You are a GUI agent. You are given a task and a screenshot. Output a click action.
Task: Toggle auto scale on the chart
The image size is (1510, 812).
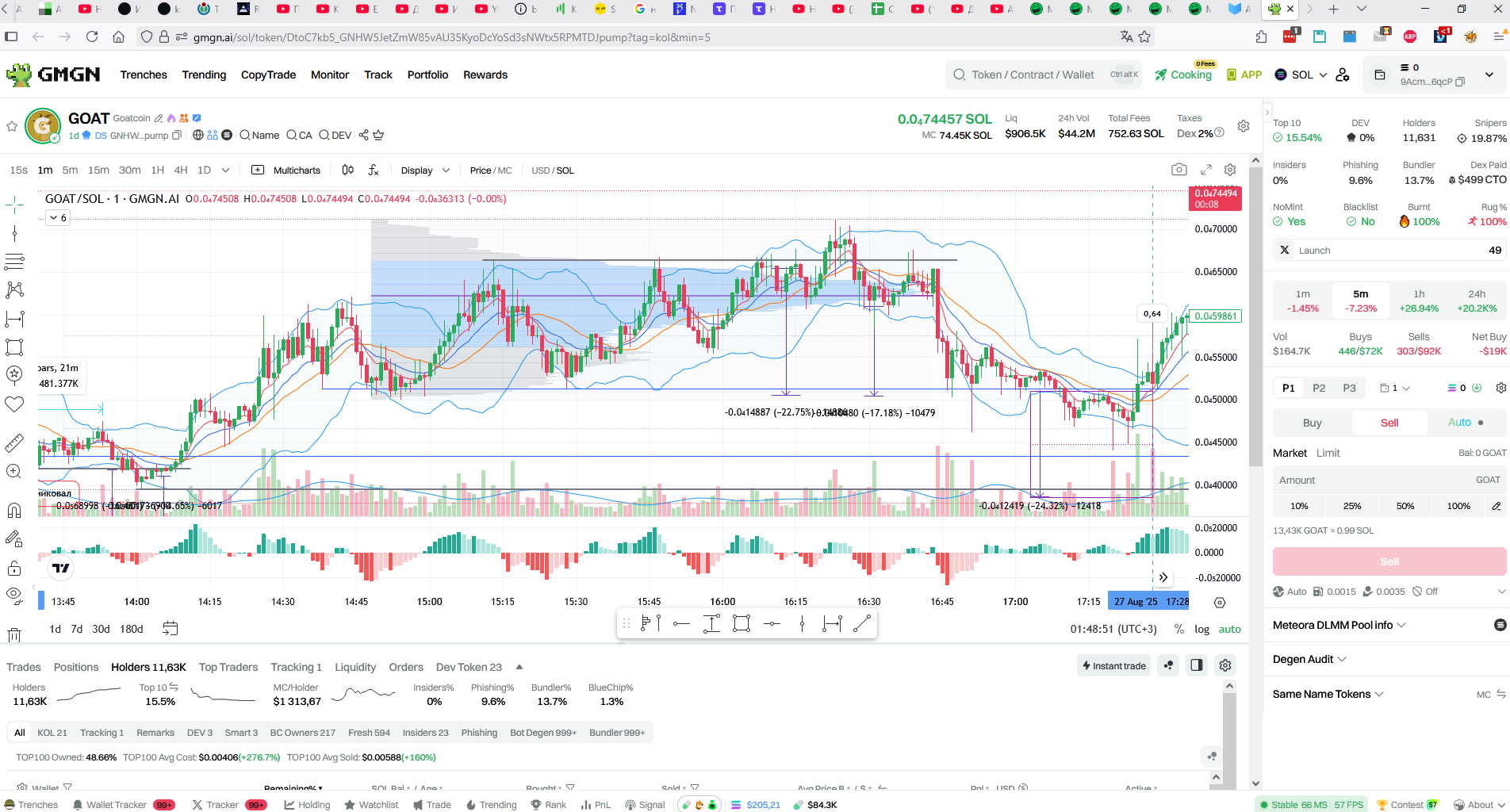click(x=1229, y=629)
